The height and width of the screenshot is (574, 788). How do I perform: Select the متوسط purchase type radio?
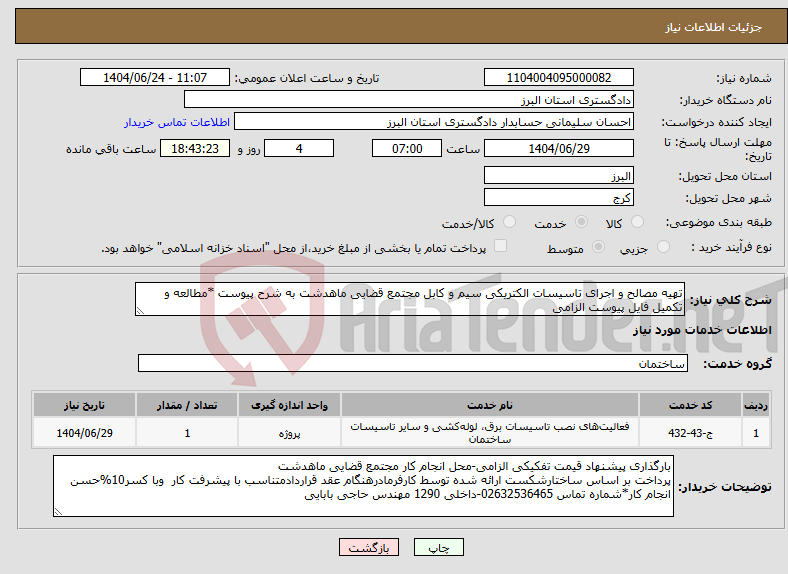(x=598, y=246)
